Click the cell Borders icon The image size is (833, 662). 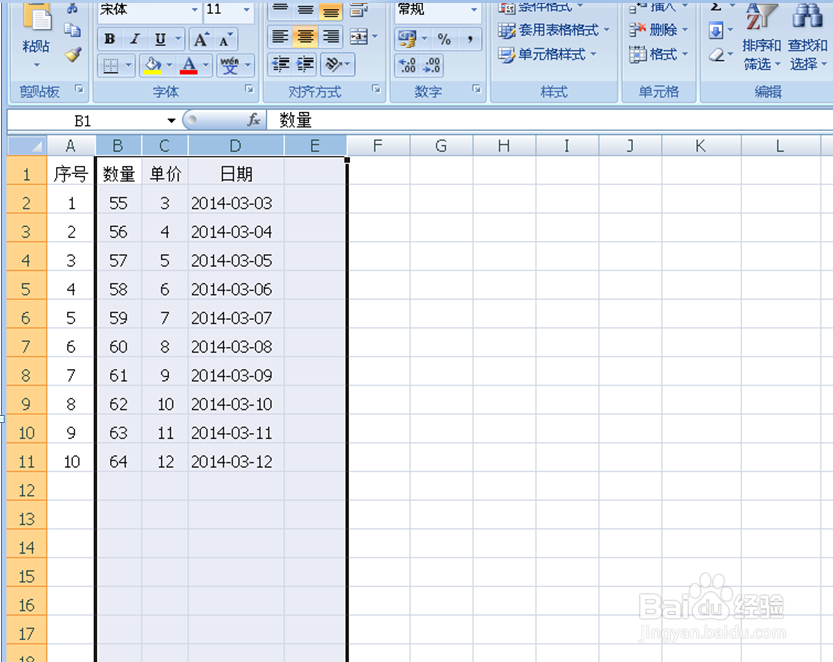coord(110,66)
